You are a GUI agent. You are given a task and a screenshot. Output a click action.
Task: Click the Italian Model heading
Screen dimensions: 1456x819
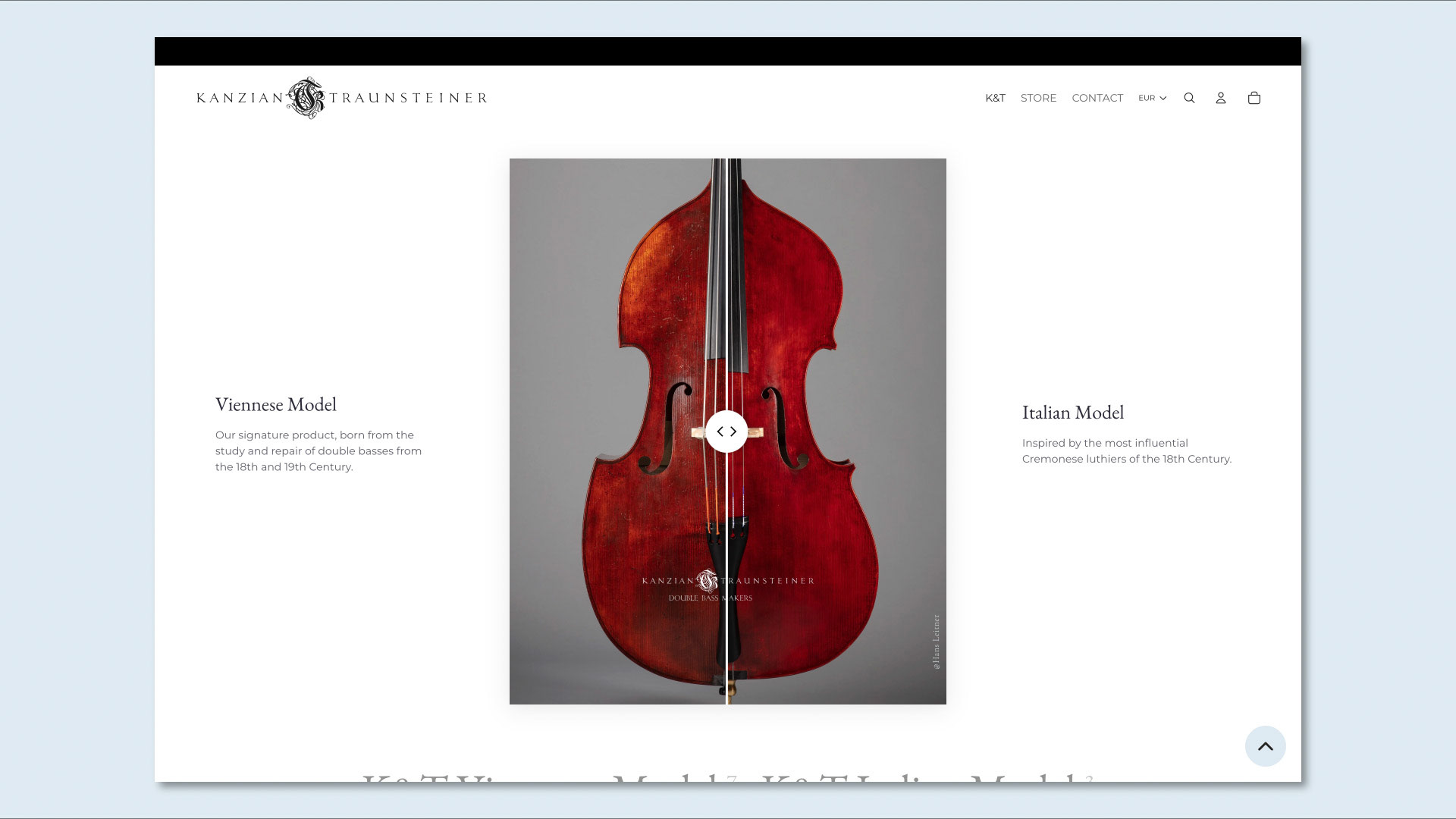1072,413
